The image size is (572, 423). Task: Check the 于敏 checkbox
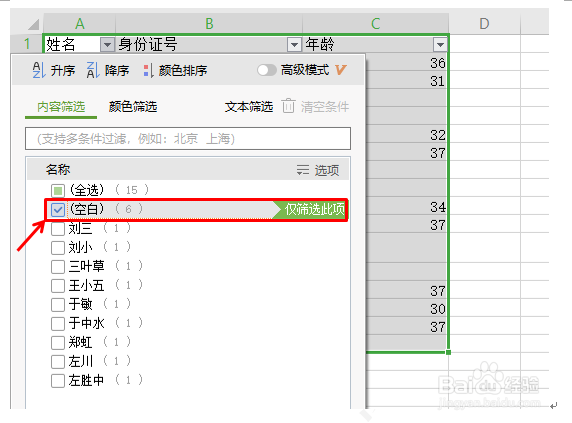[58, 304]
